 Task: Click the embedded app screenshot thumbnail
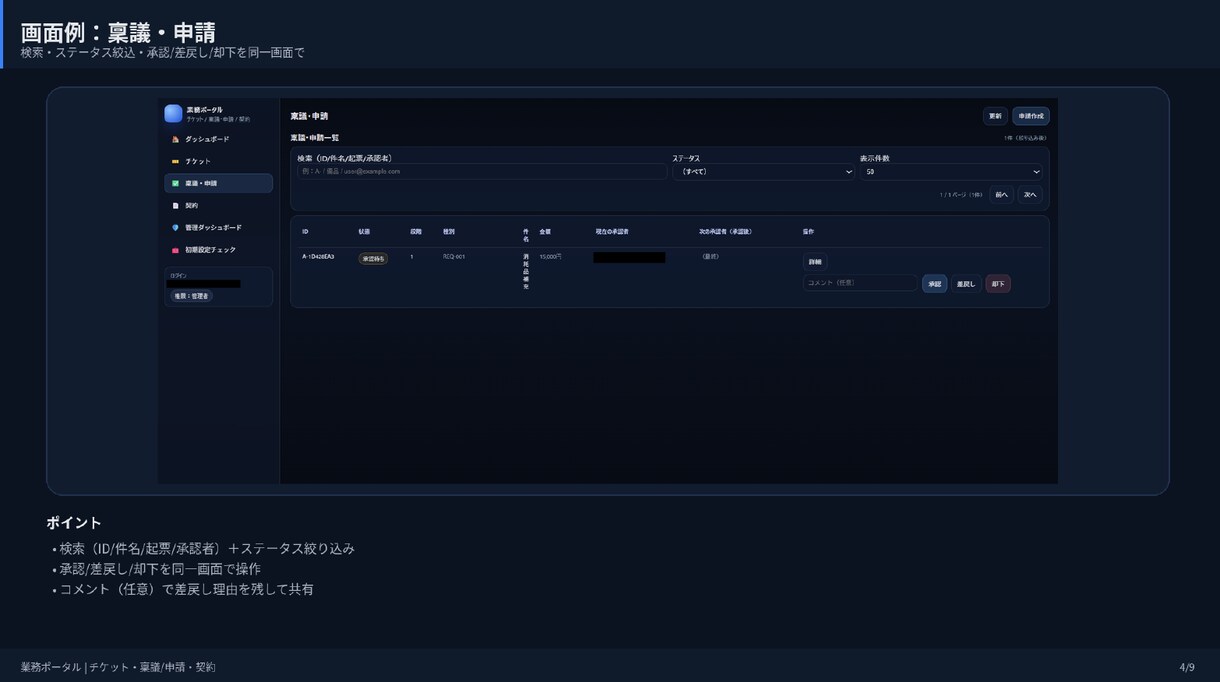click(608, 291)
